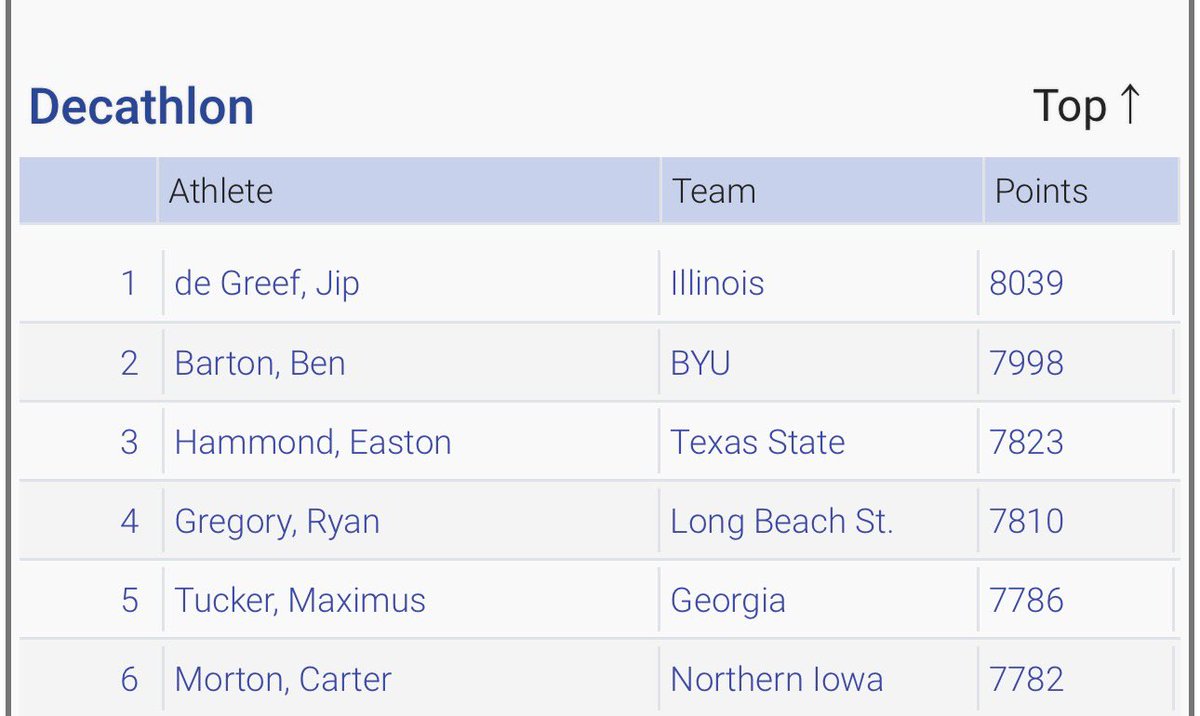Click the 8039 points score

[1026, 283]
